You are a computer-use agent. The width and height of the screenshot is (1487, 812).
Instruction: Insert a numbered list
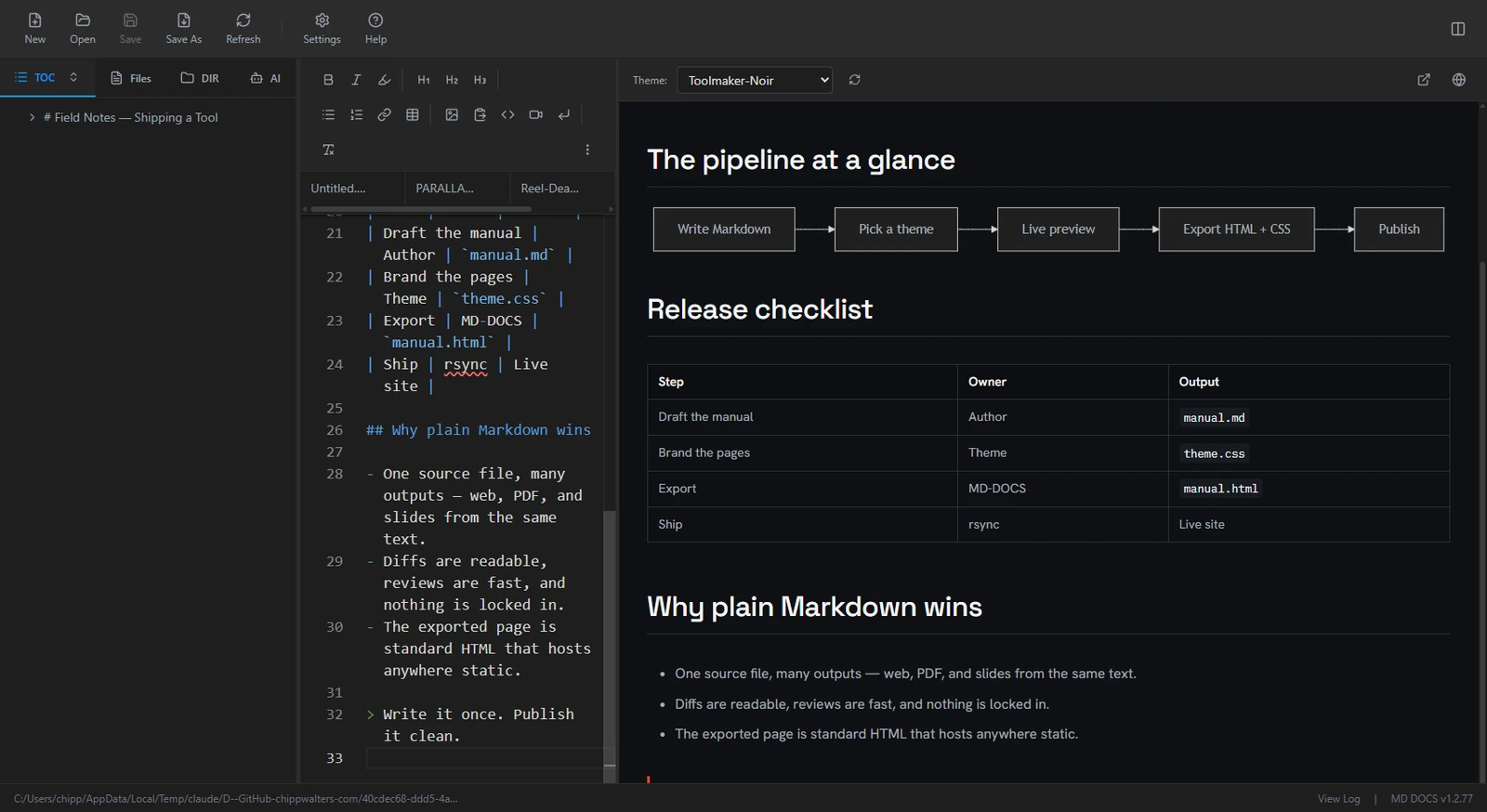tap(356, 114)
